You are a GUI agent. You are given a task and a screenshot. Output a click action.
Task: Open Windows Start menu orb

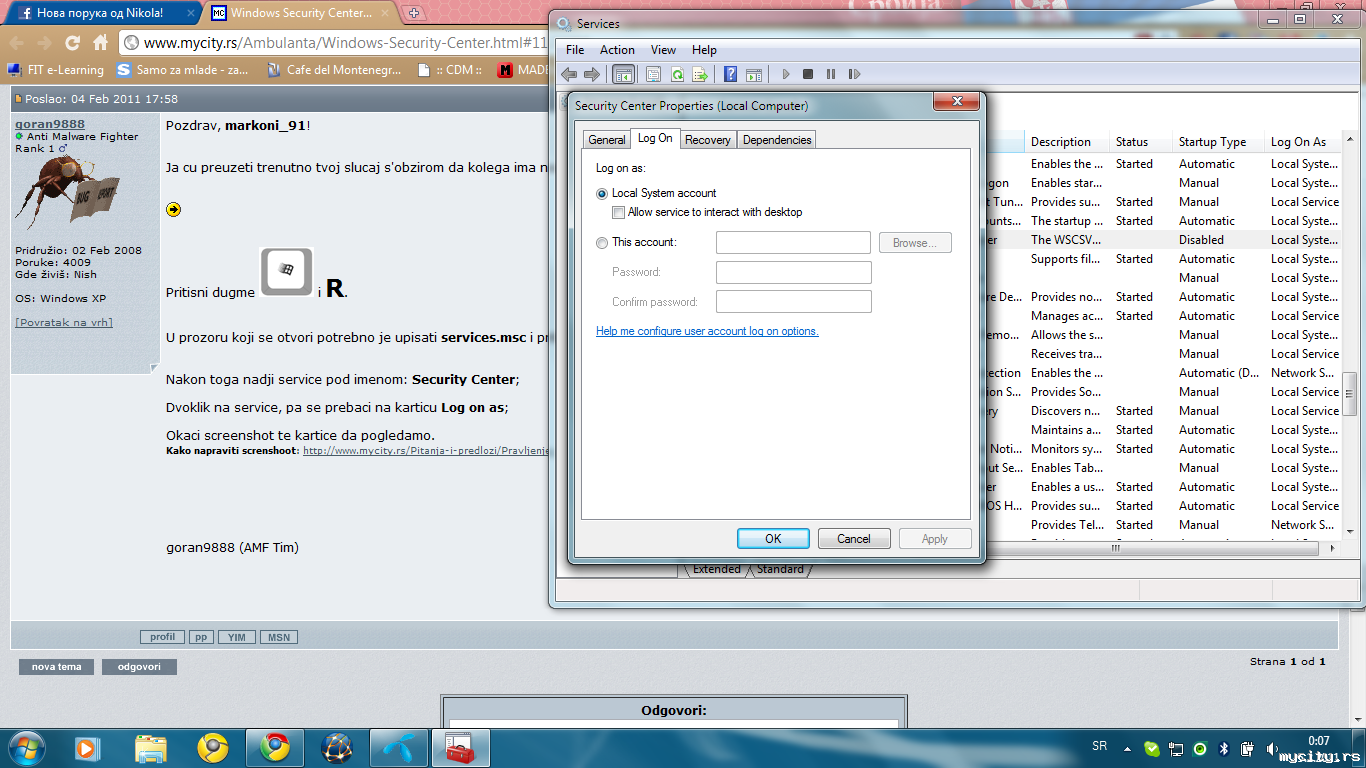(x=25, y=747)
